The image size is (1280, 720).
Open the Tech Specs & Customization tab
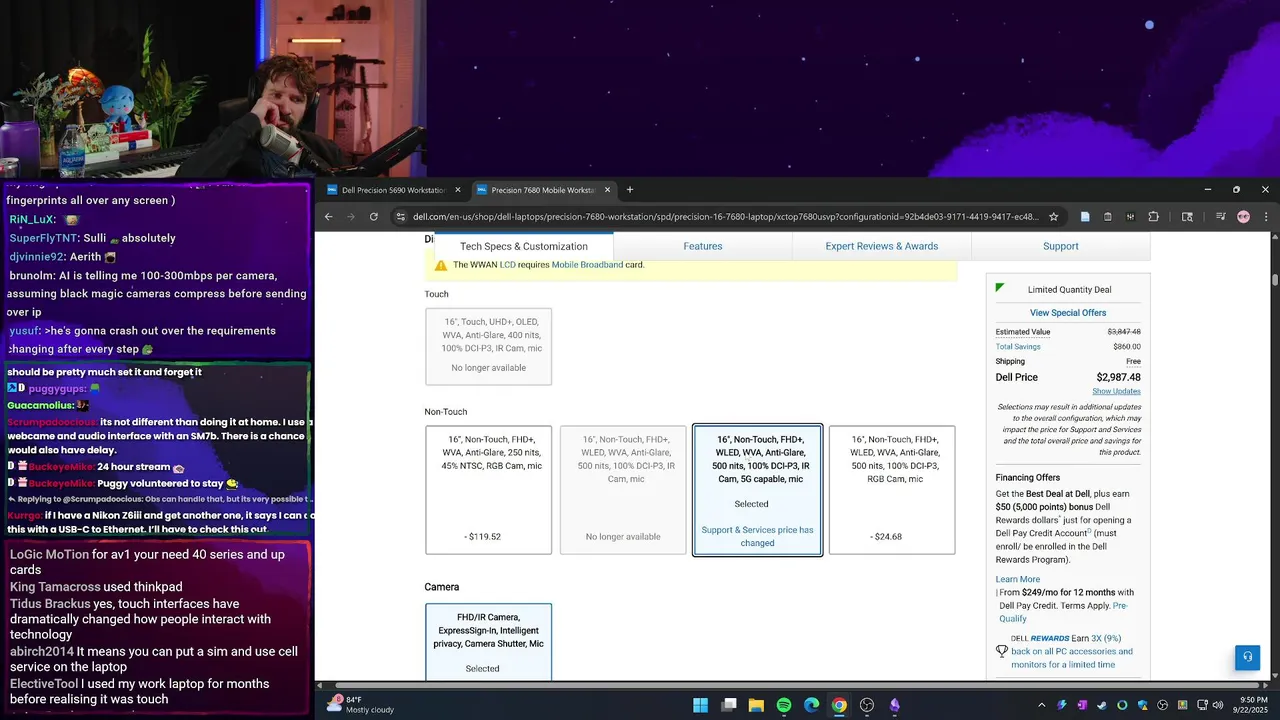pyautogui.click(x=524, y=246)
